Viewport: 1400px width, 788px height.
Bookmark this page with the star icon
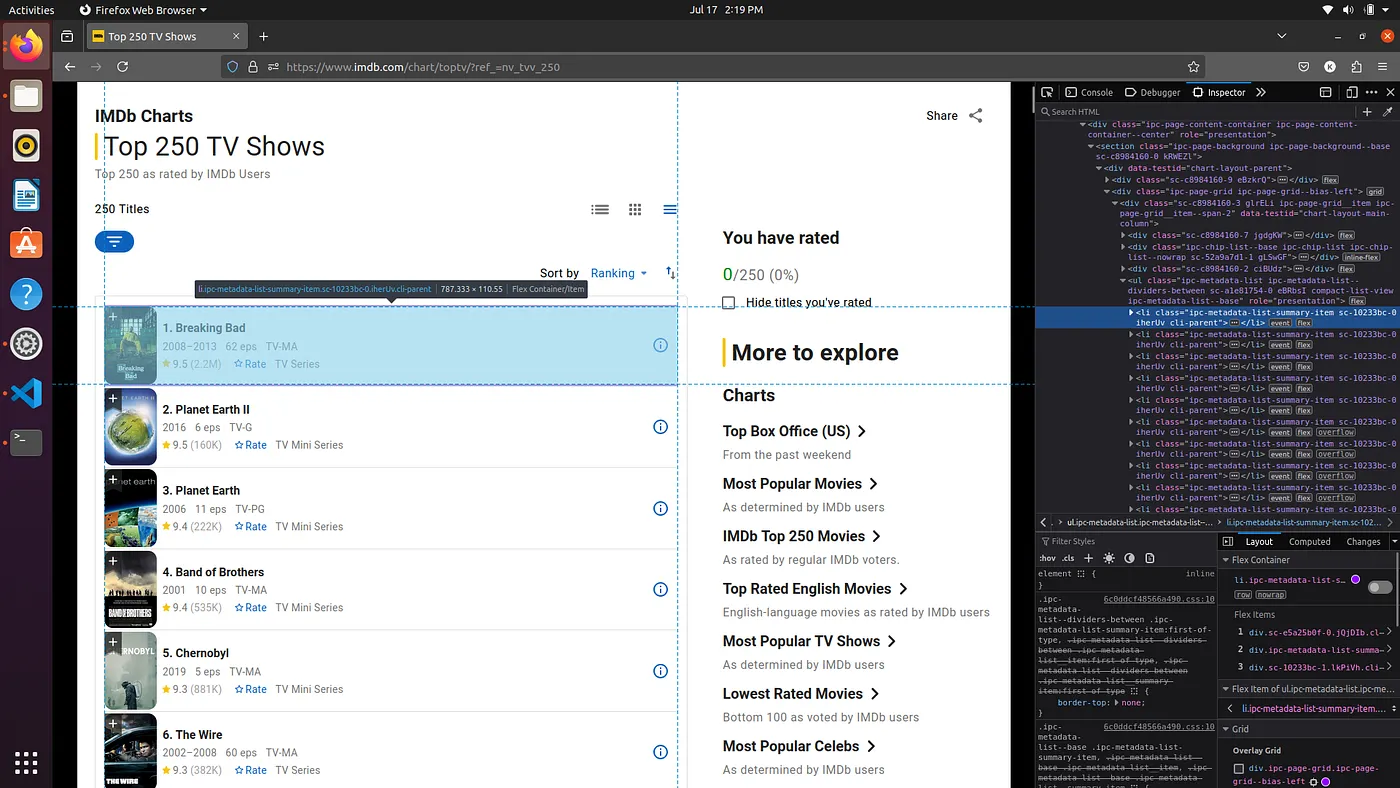point(1194,67)
